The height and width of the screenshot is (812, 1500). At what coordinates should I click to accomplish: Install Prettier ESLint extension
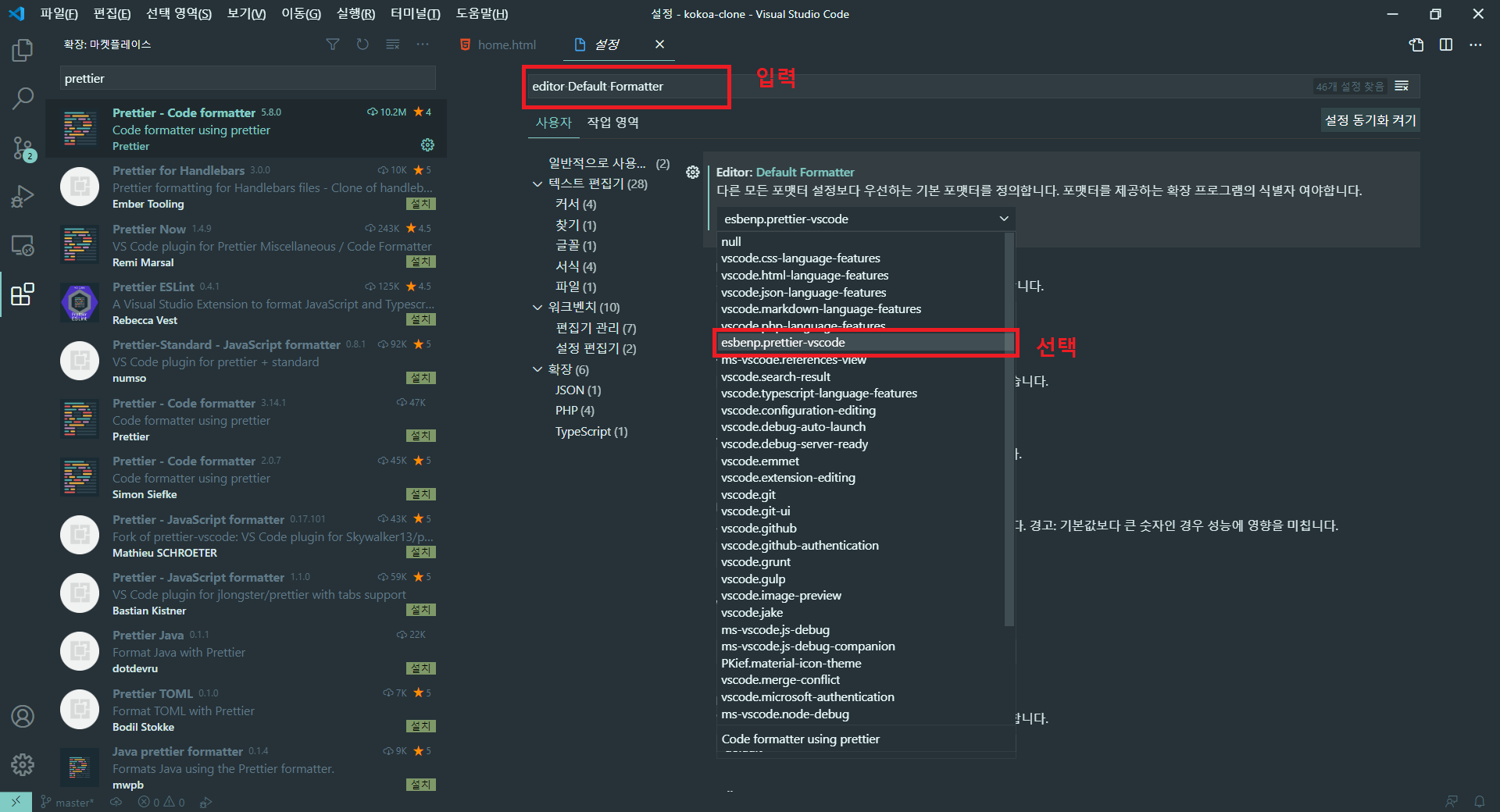(x=420, y=319)
